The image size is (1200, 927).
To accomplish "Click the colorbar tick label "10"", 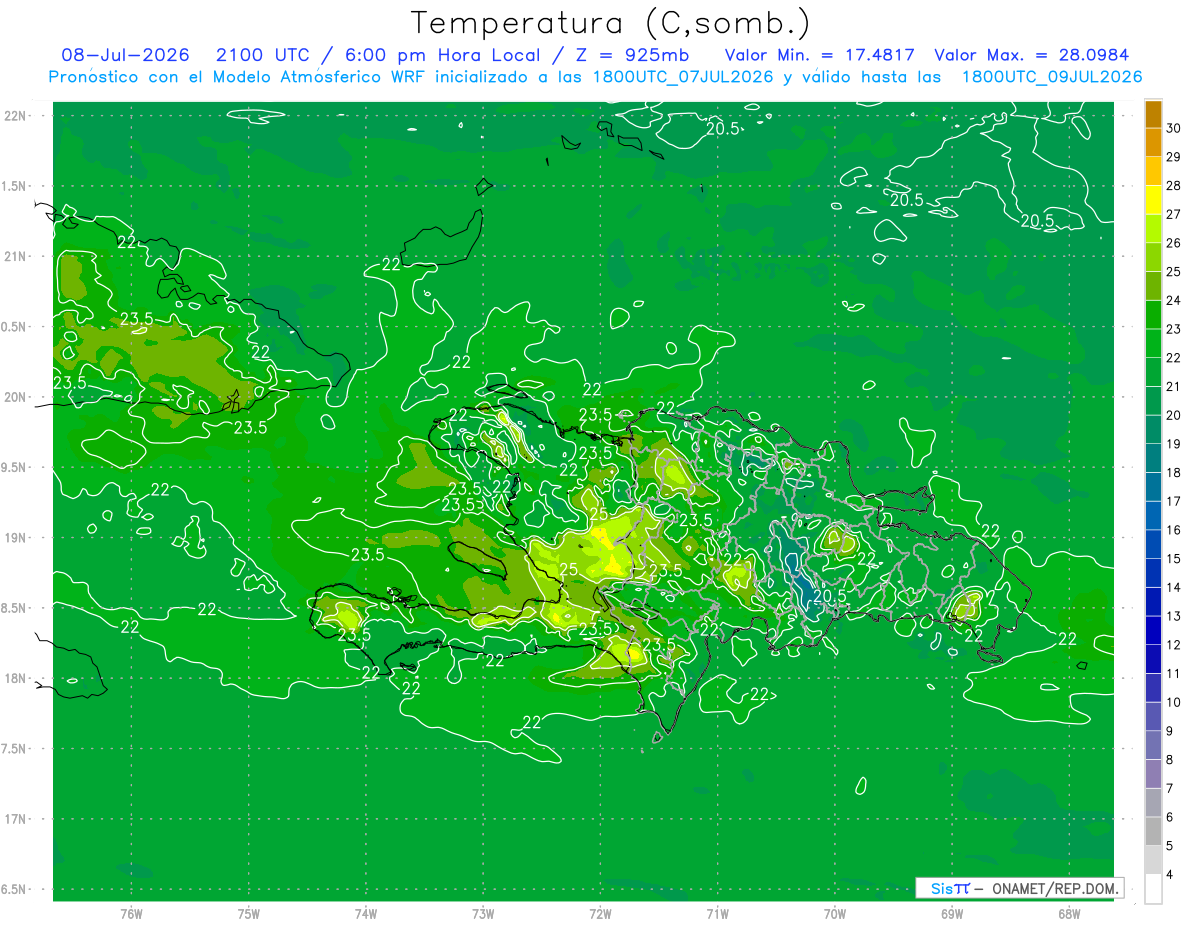I will (1173, 702).
